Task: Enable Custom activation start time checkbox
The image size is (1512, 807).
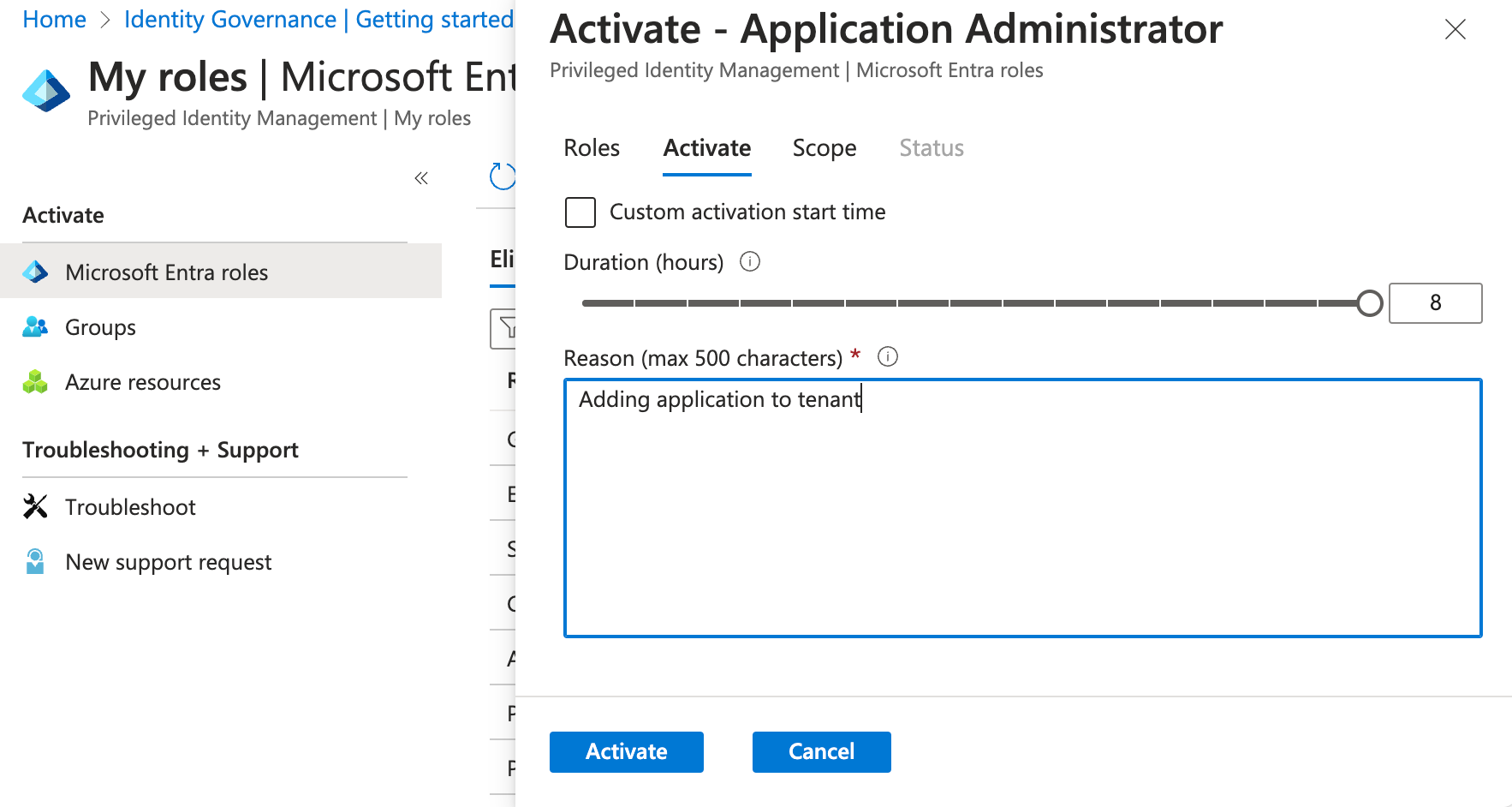Action: coord(580,212)
